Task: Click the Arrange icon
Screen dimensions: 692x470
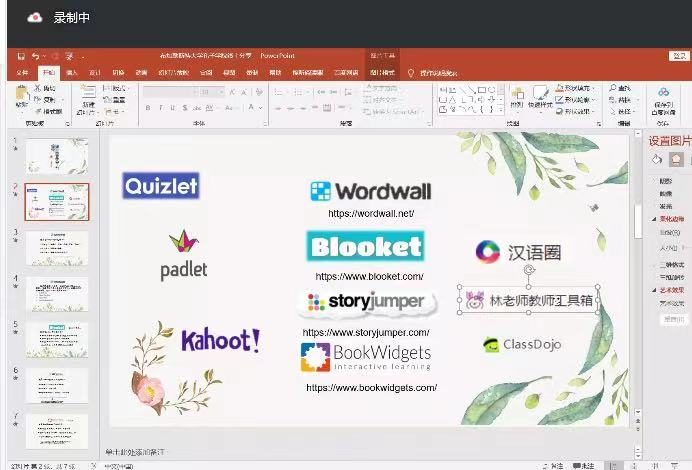Action: (516, 94)
